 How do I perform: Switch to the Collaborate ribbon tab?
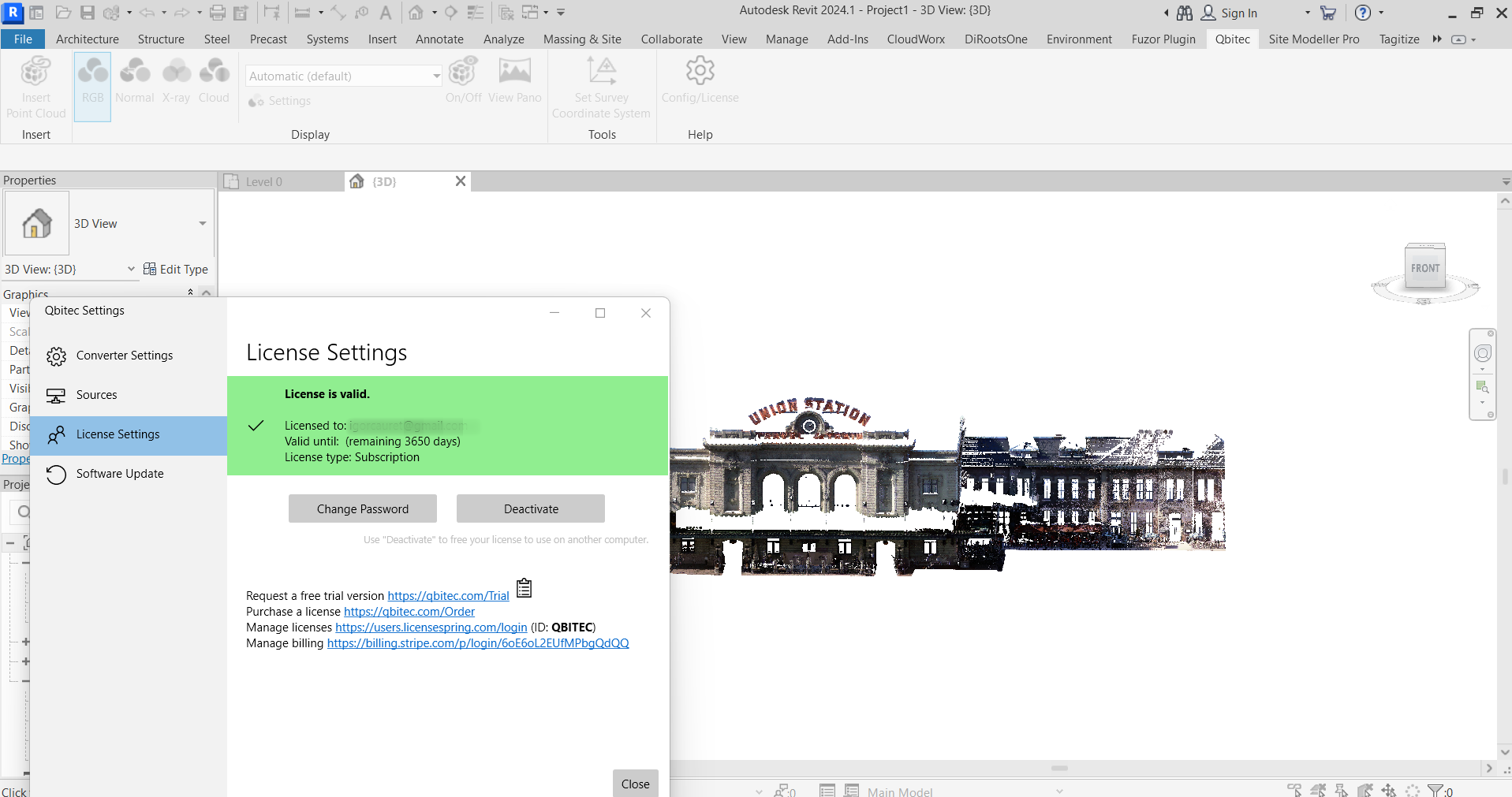671,39
